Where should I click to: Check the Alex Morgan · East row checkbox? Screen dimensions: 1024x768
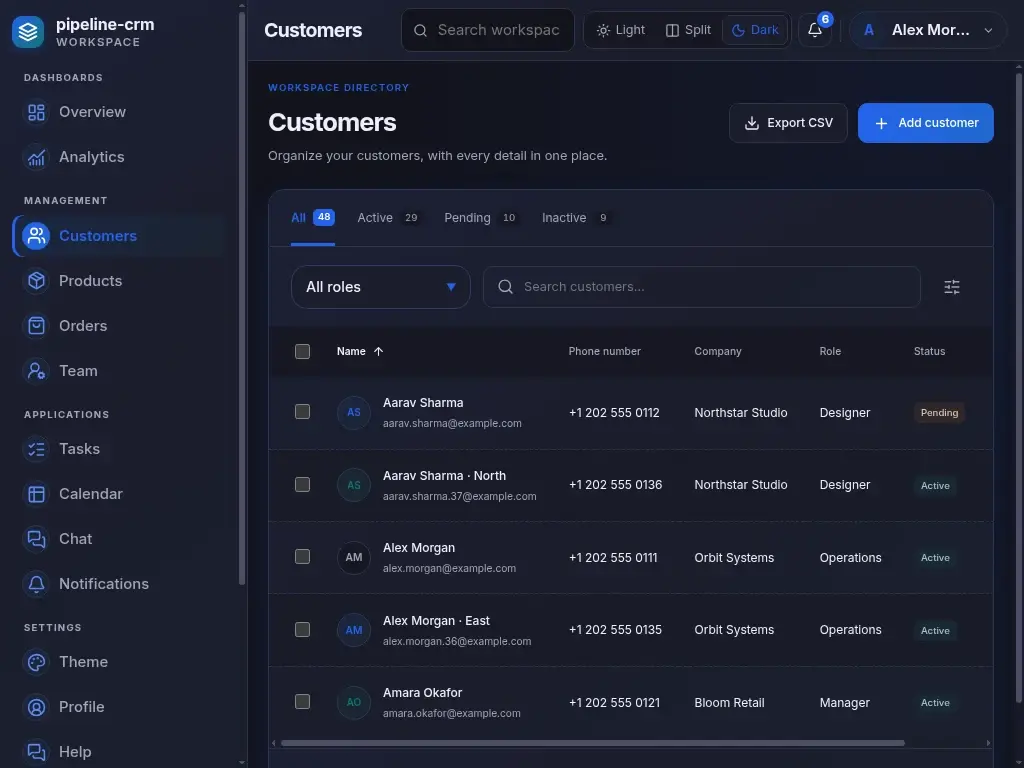click(x=302, y=630)
